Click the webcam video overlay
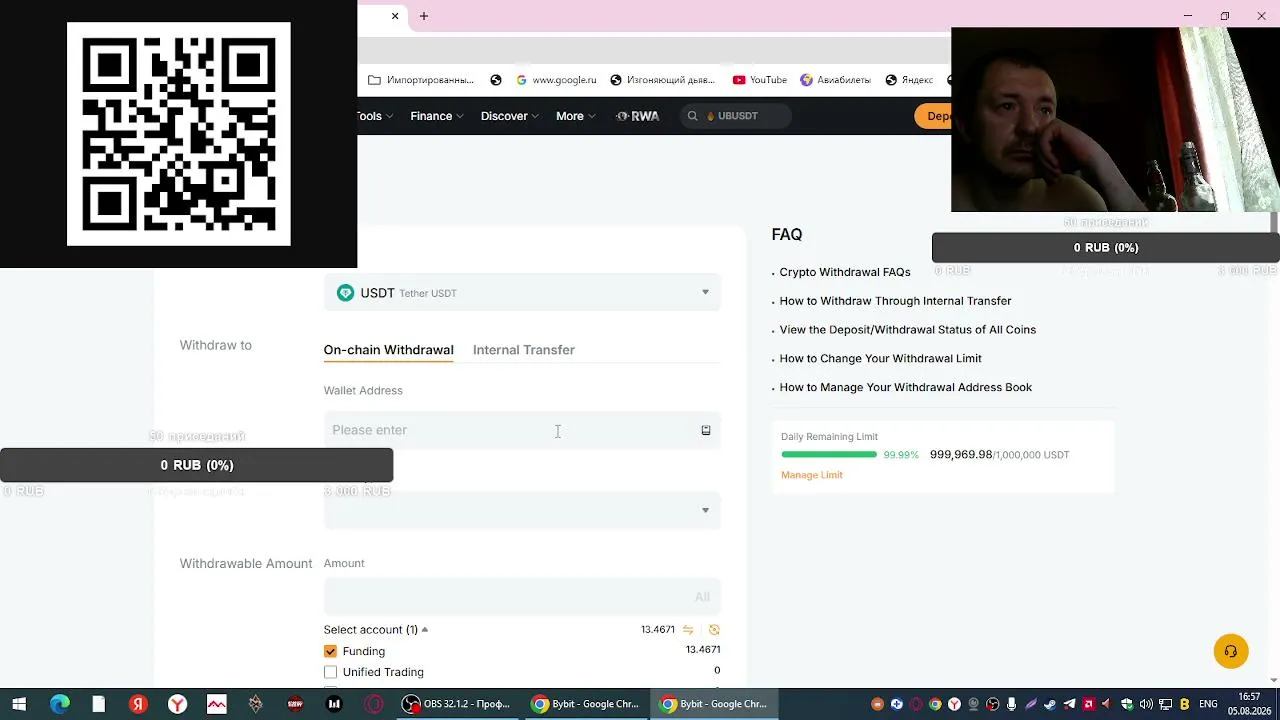The width and height of the screenshot is (1280, 720). pyautogui.click(x=1115, y=120)
